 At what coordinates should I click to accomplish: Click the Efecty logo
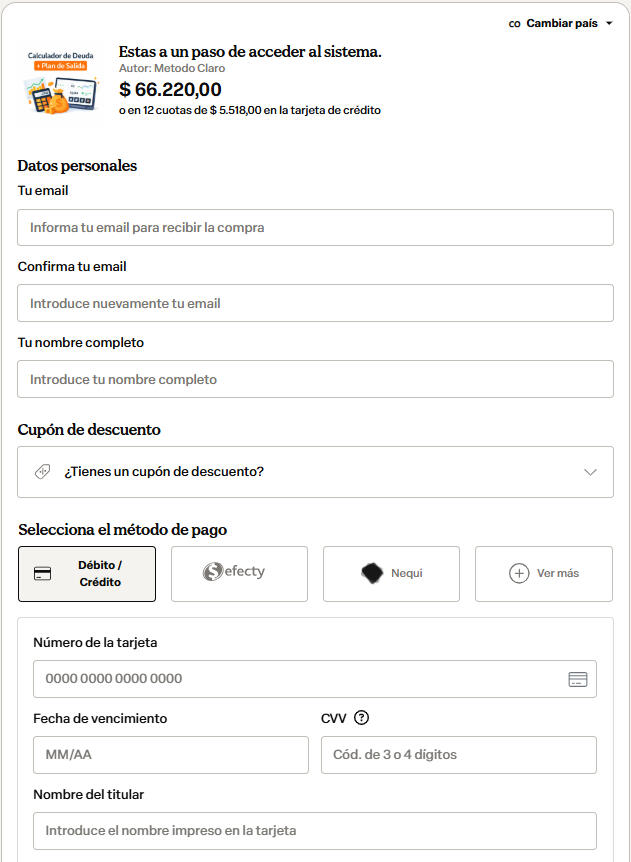click(234, 572)
